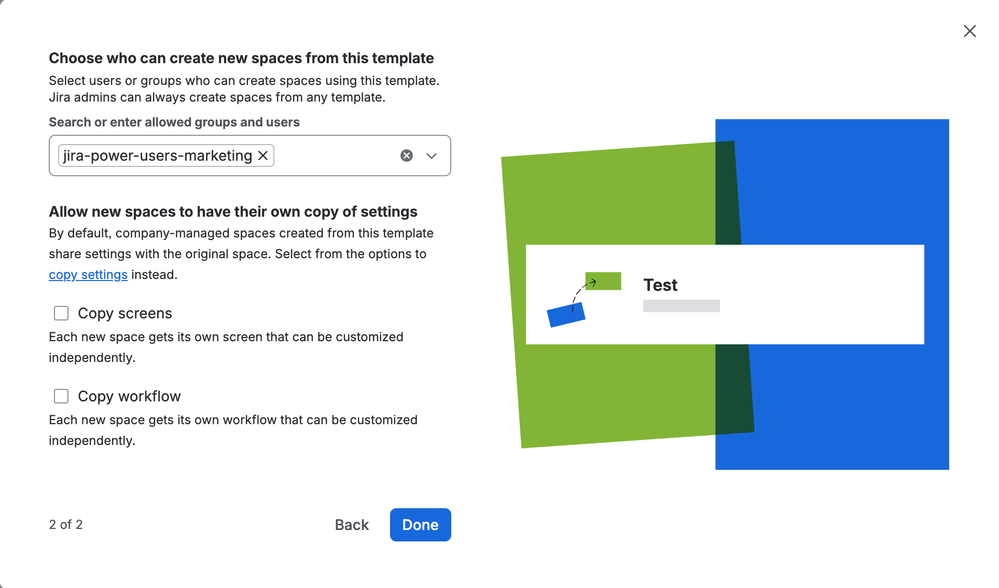Screen dimensions: 999x588
Task: Select the Test template preview card
Action: [724, 293]
